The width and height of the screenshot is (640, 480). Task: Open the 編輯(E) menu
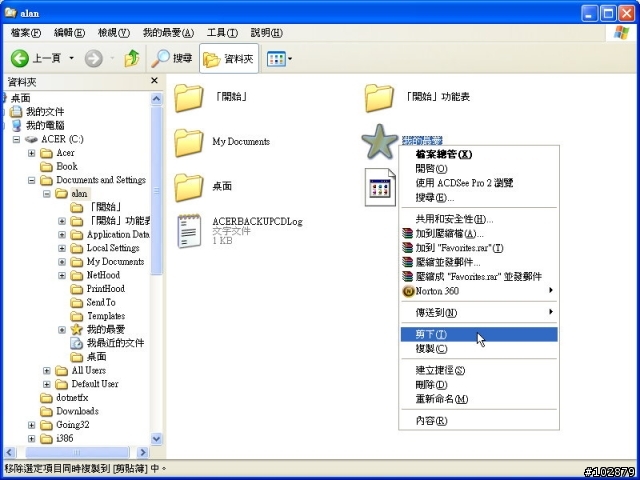[69, 33]
